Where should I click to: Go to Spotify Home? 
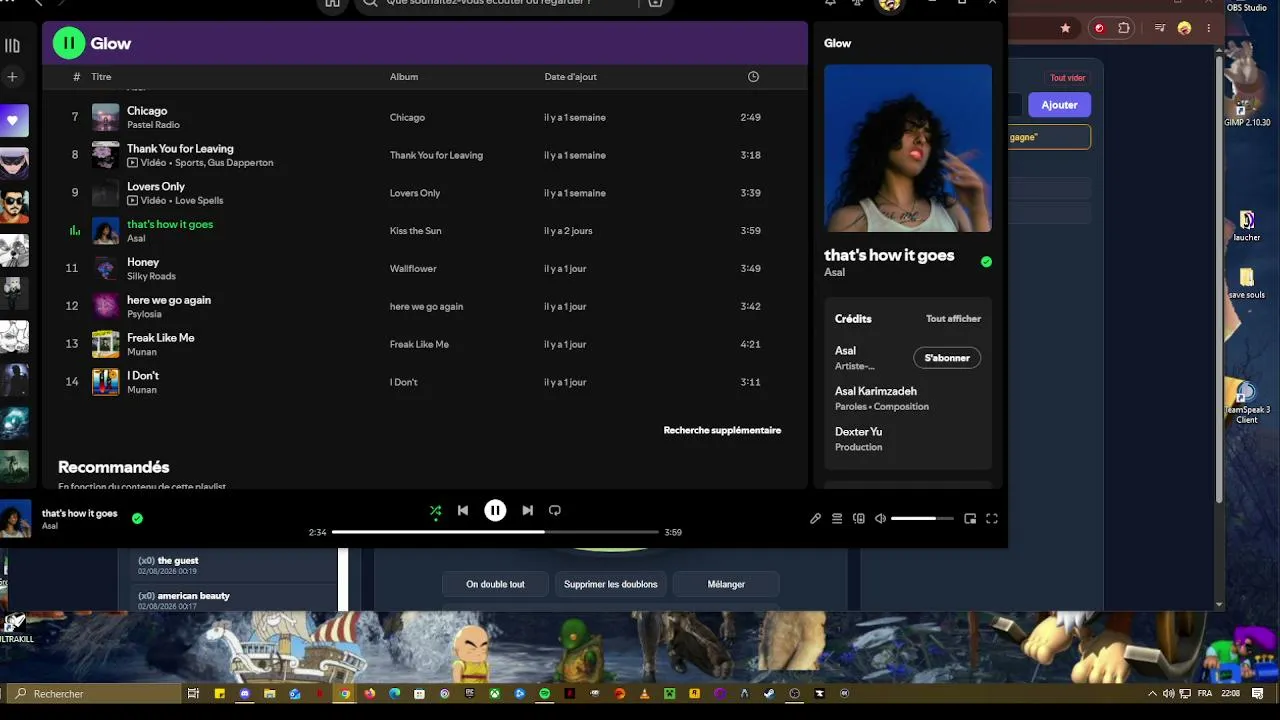pyautogui.click(x=332, y=3)
